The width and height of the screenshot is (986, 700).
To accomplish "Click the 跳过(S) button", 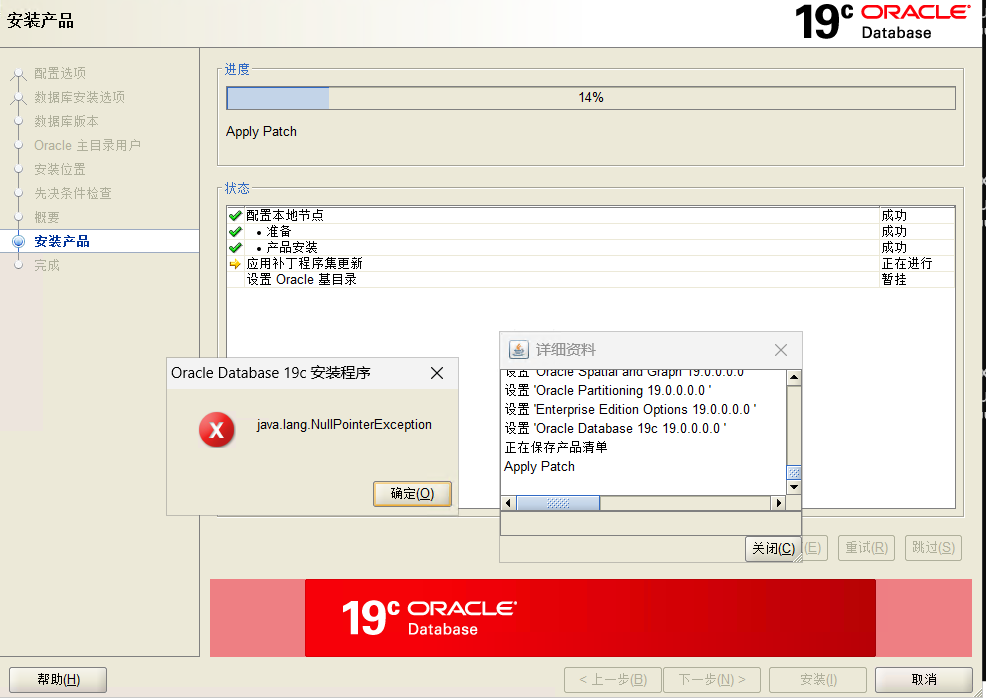I will [933, 548].
